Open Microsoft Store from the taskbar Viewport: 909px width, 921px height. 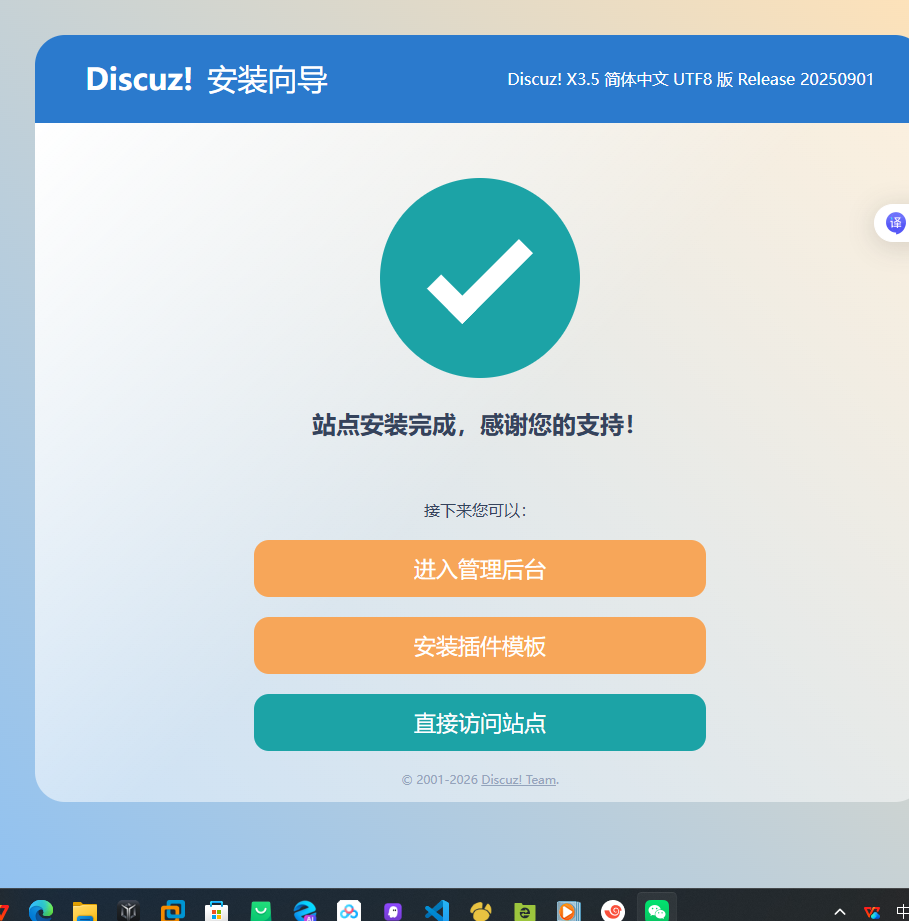217,911
